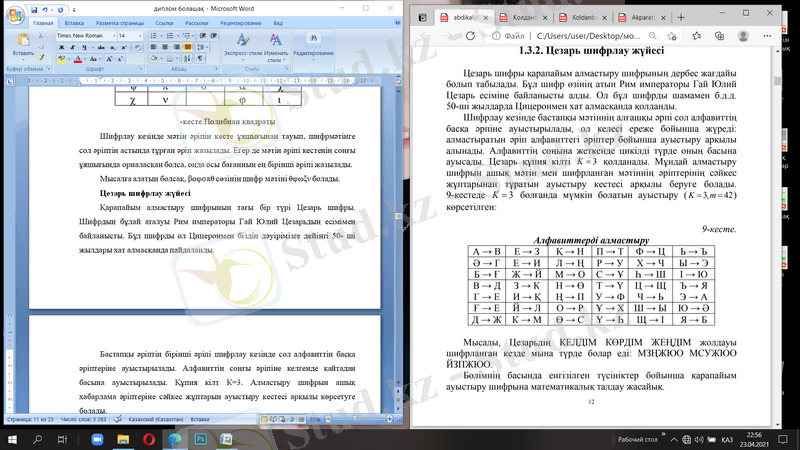Viewport: 800px width, 450px height.
Task: Open the font size 14 dropdown
Action: click(x=141, y=35)
